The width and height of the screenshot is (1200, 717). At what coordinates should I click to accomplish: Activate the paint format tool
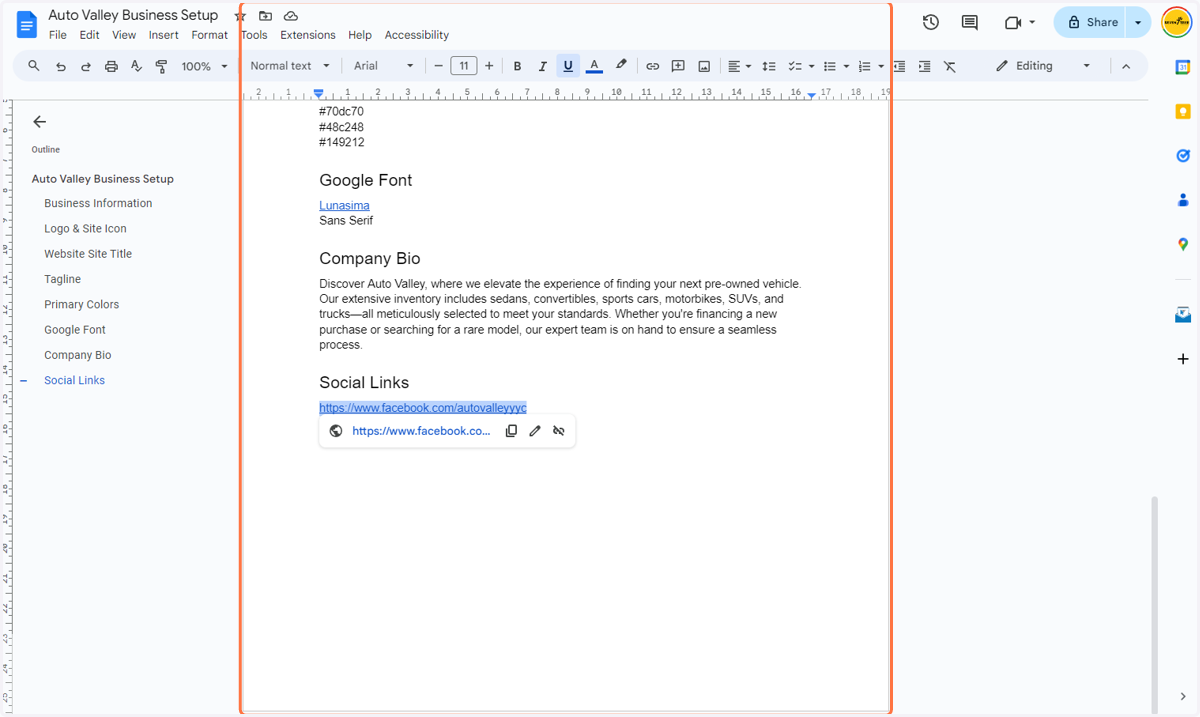pos(161,66)
